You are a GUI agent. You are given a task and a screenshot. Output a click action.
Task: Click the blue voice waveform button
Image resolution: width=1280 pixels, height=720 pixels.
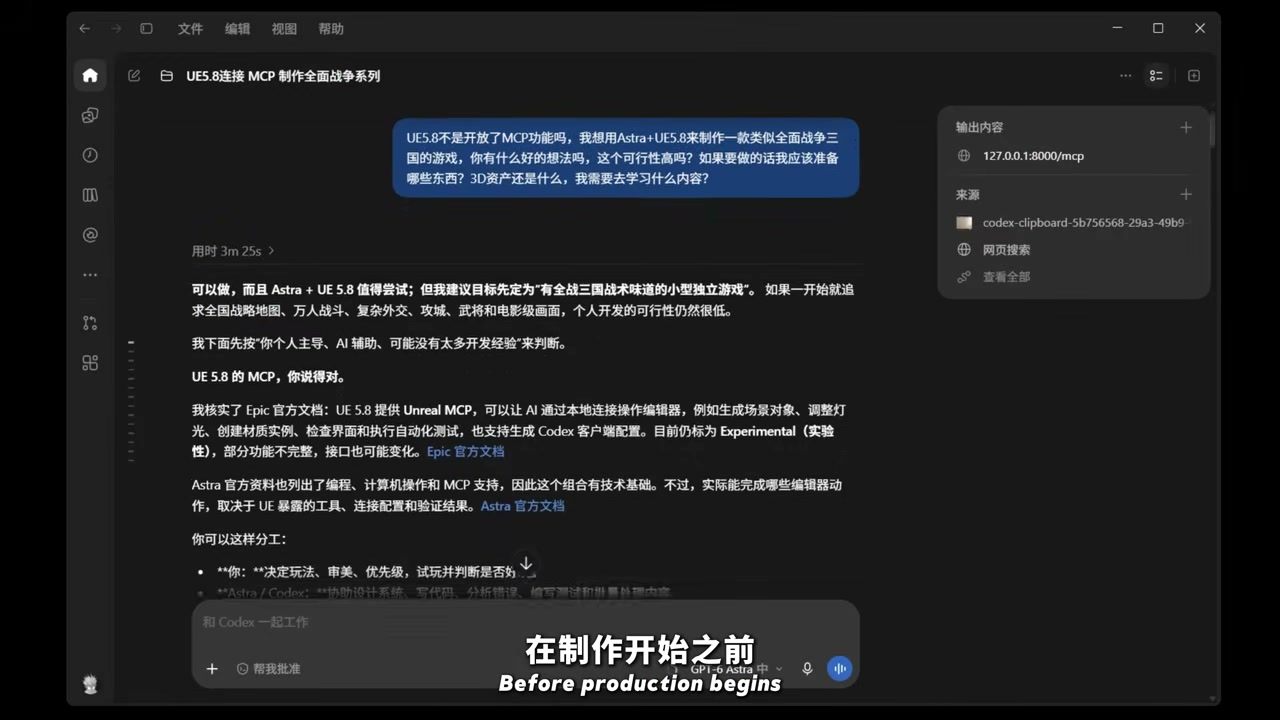(840, 669)
